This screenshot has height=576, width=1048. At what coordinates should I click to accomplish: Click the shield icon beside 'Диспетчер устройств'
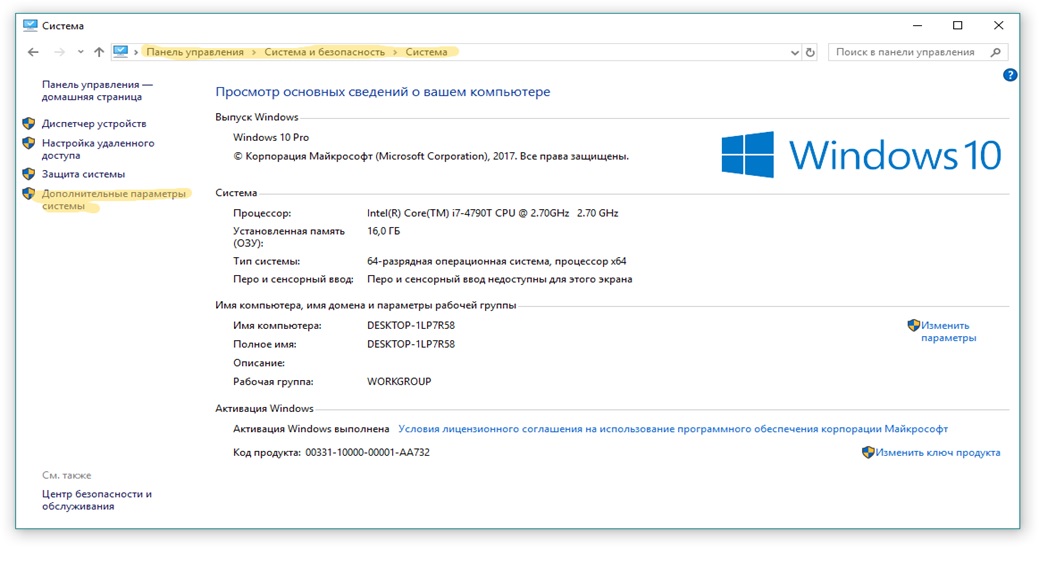29,124
